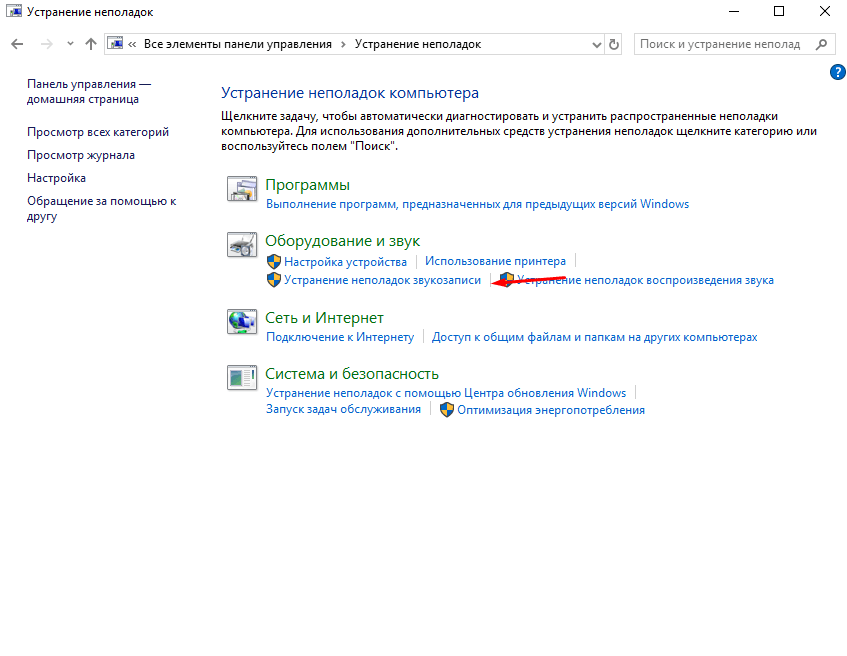Open "Использование принтера" troubleshooter
The height and width of the screenshot is (656, 847).
pyautogui.click(x=495, y=261)
